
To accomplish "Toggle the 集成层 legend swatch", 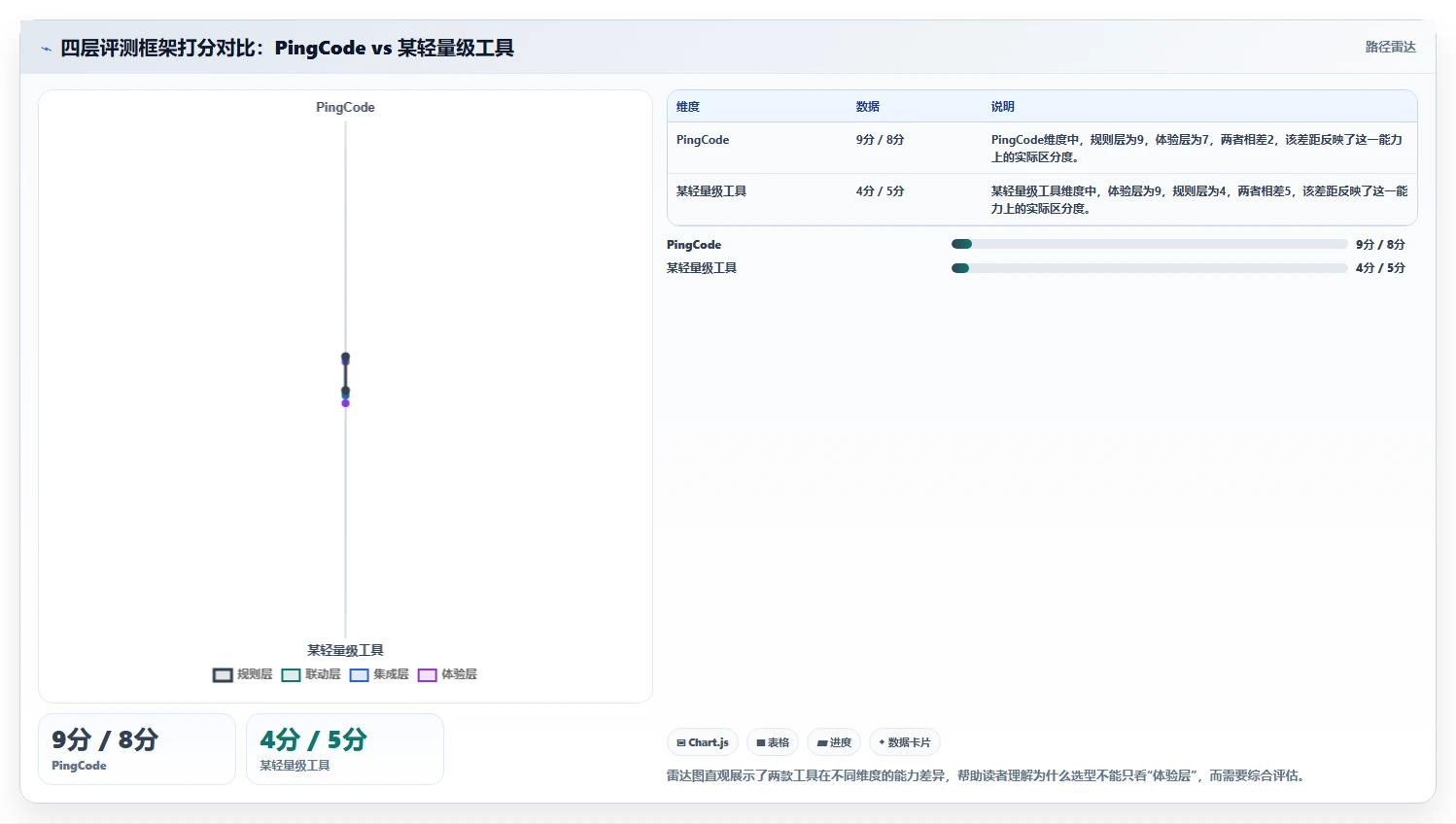I will pos(359,674).
